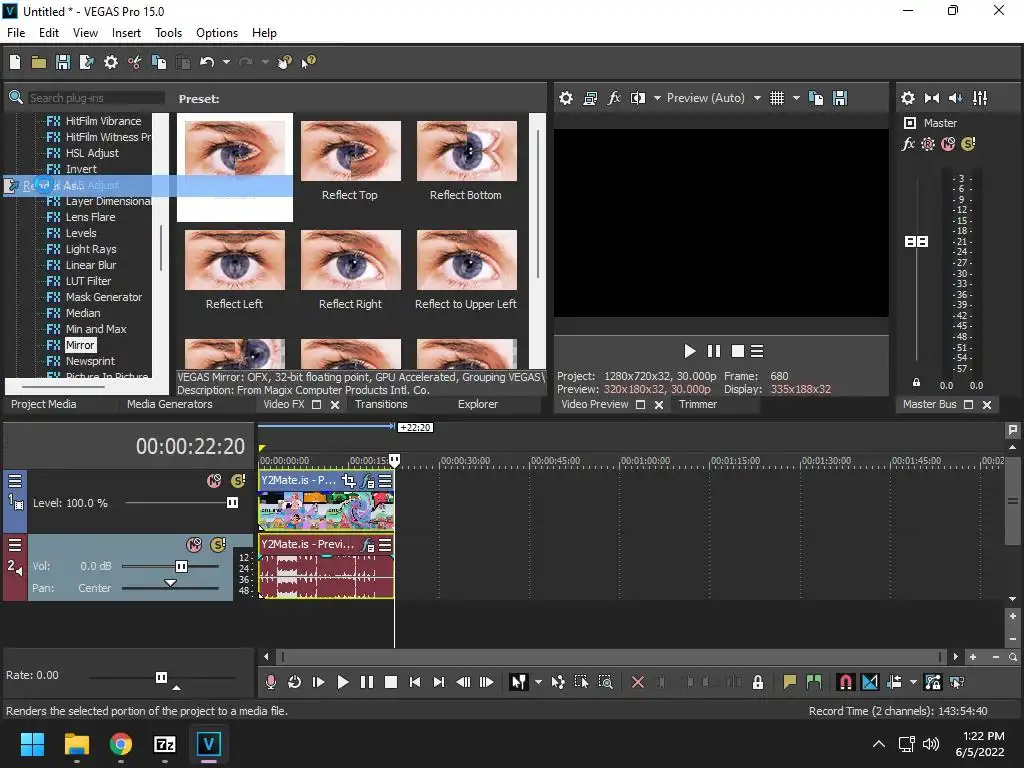
Task: Copy snapshot to clipboard in preview
Action: tap(816, 98)
